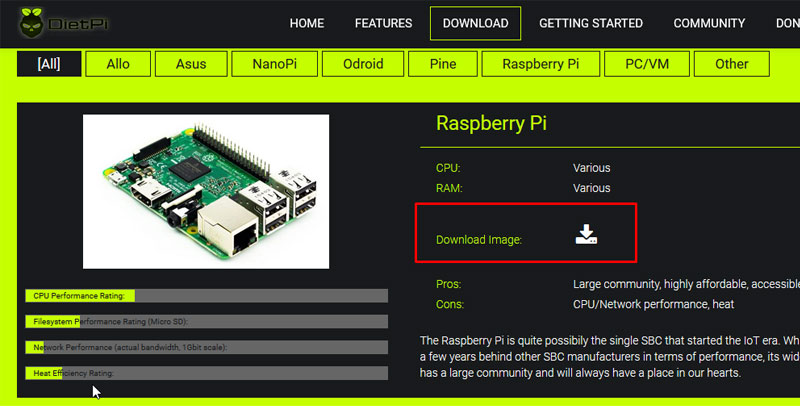Click the Pros: label
The height and width of the screenshot is (406, 800).
coord(448,284)
